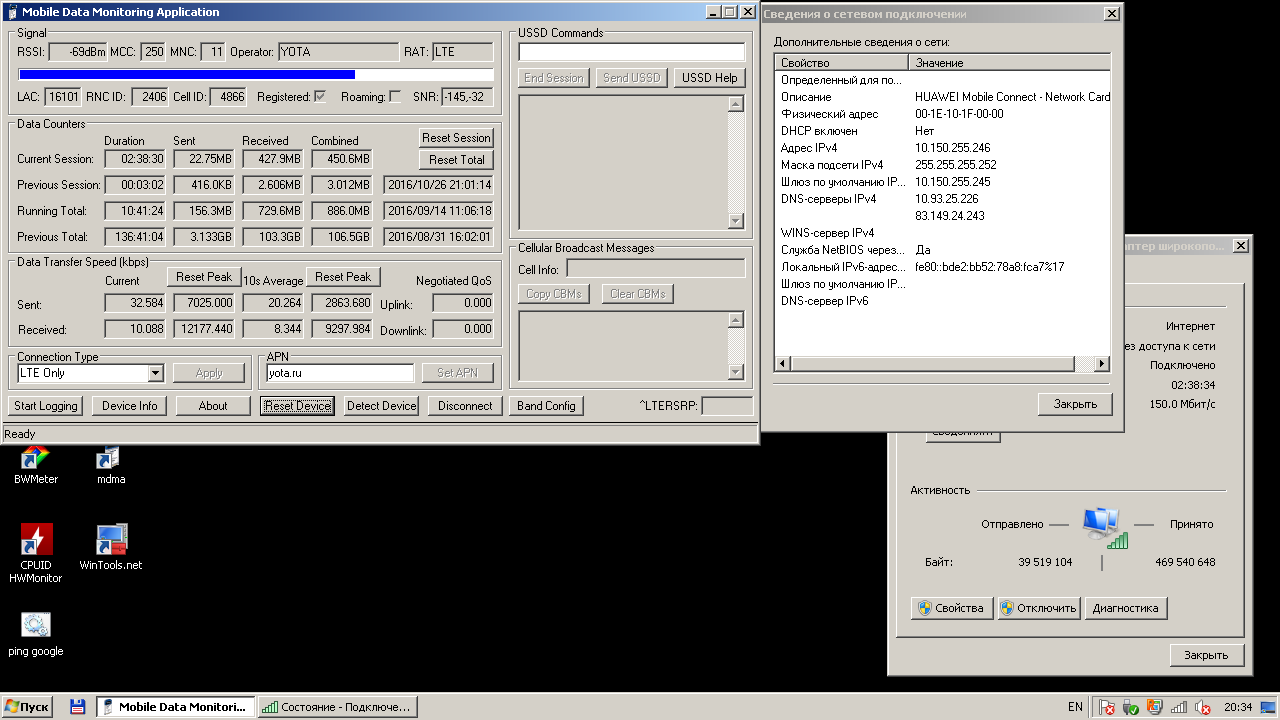Switch the EN language indicator
Viewport: 1280px width, 720px height.
[x=1075, y=707]
